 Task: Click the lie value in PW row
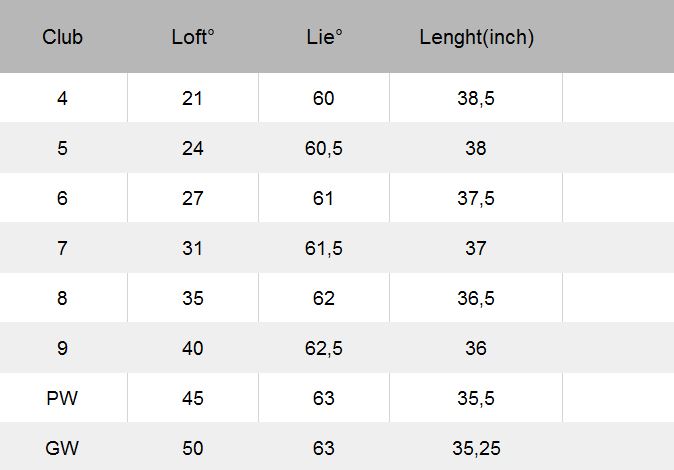tap(324, 399)
